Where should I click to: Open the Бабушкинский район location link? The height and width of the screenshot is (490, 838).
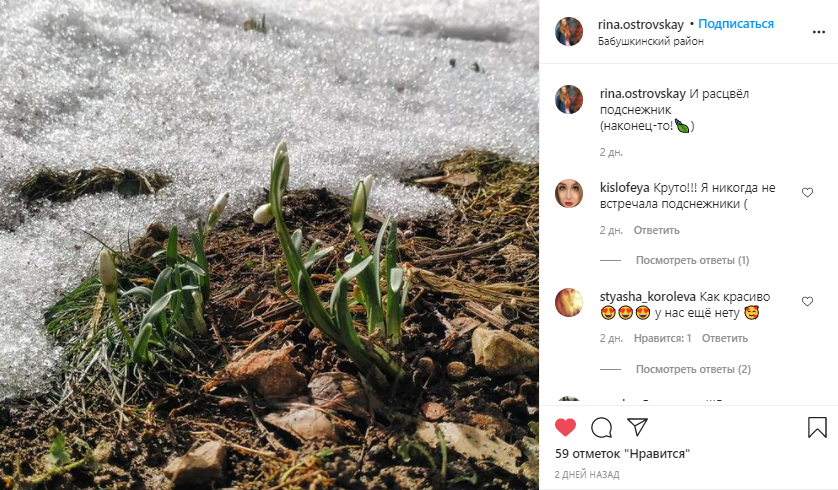[650, 41]
